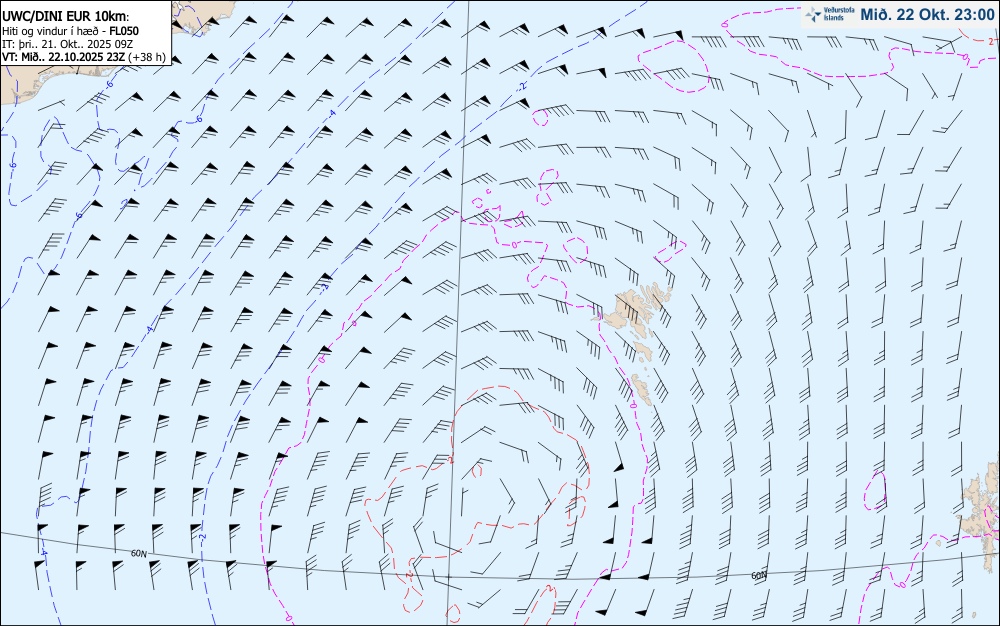Select the 'Mið. 22 Okt. 23:00' timestamp
The width and height of the screenshot is (1000, 626).
point(927,15)
